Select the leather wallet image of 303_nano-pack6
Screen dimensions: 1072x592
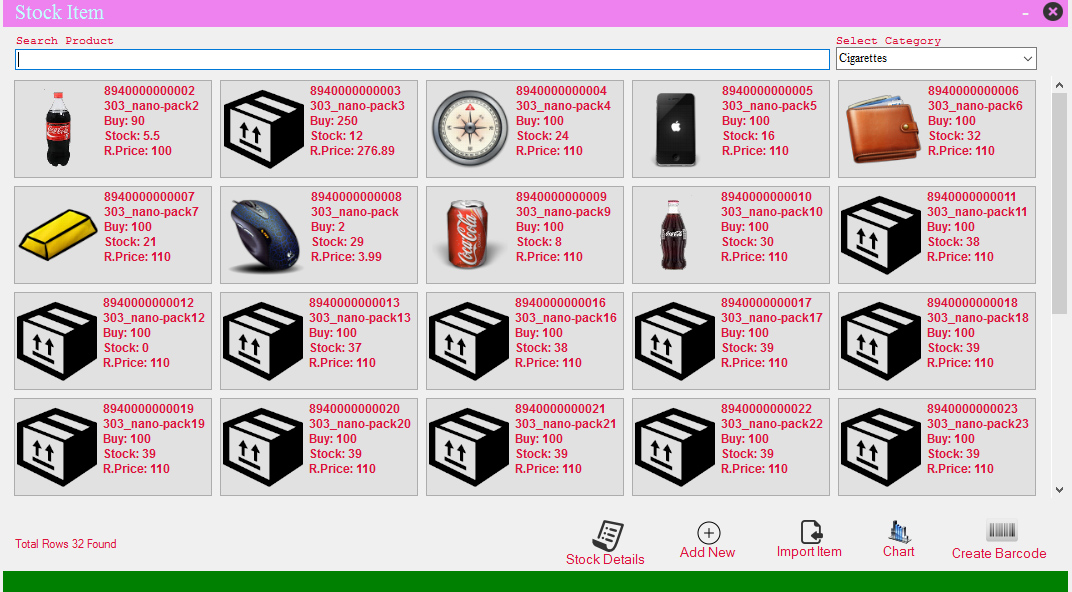coord(882,129)
